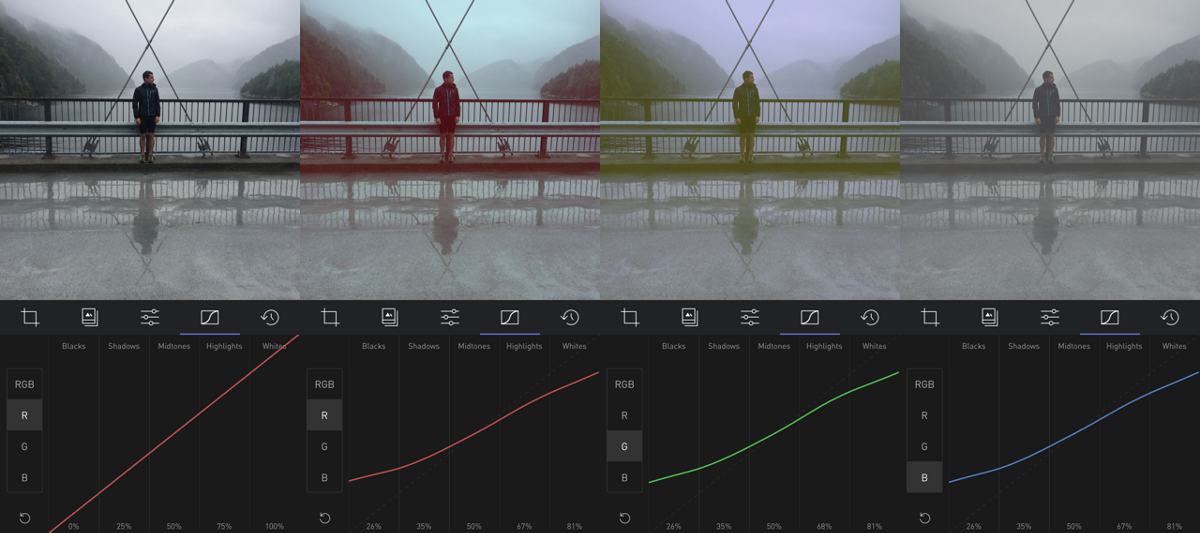1200x533 pixels.
Task: Select the RGB channel in the green-curve panel
Action: pyautogui.click(x=624, y=384)
